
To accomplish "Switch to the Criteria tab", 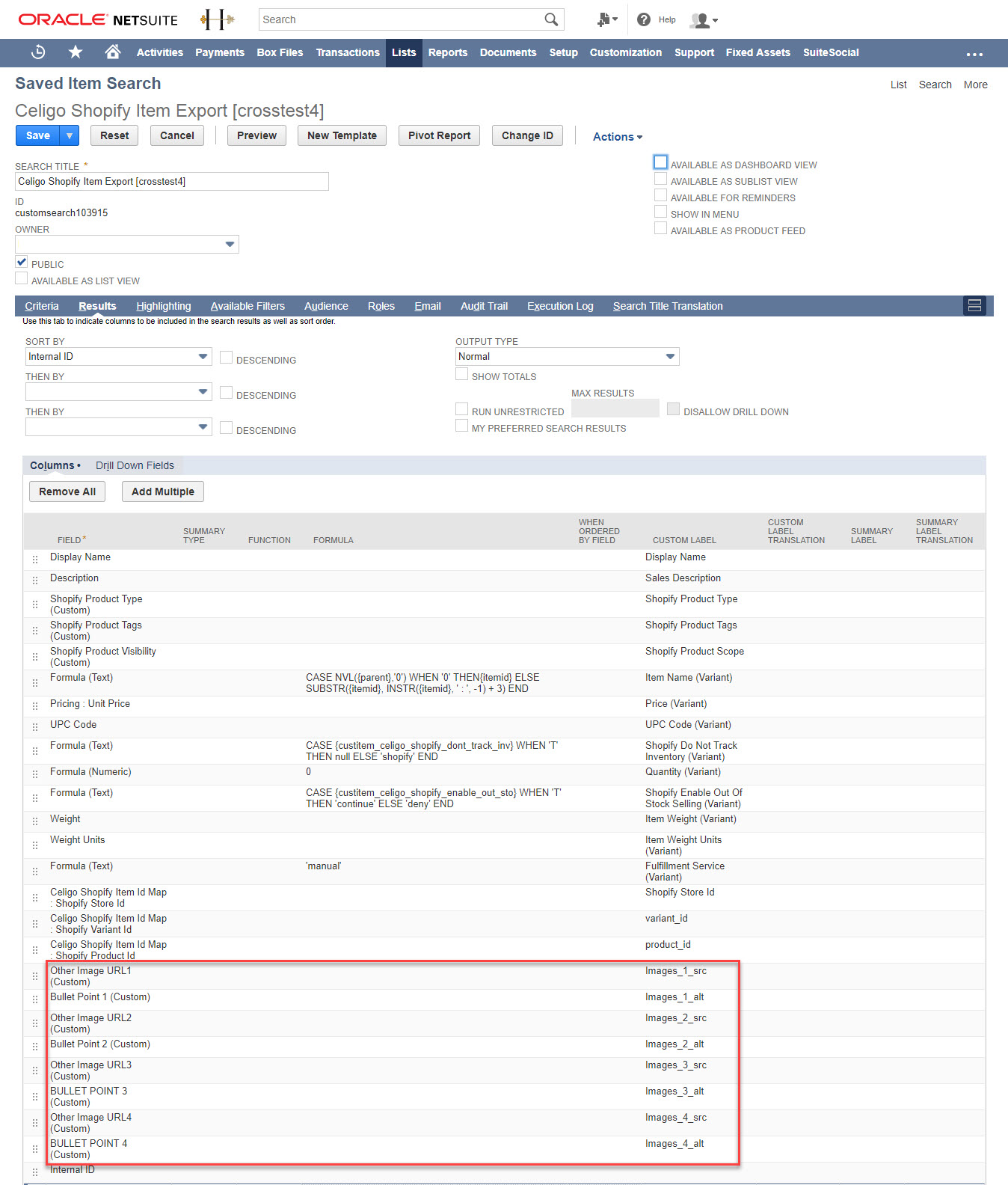I will point(42,306).
